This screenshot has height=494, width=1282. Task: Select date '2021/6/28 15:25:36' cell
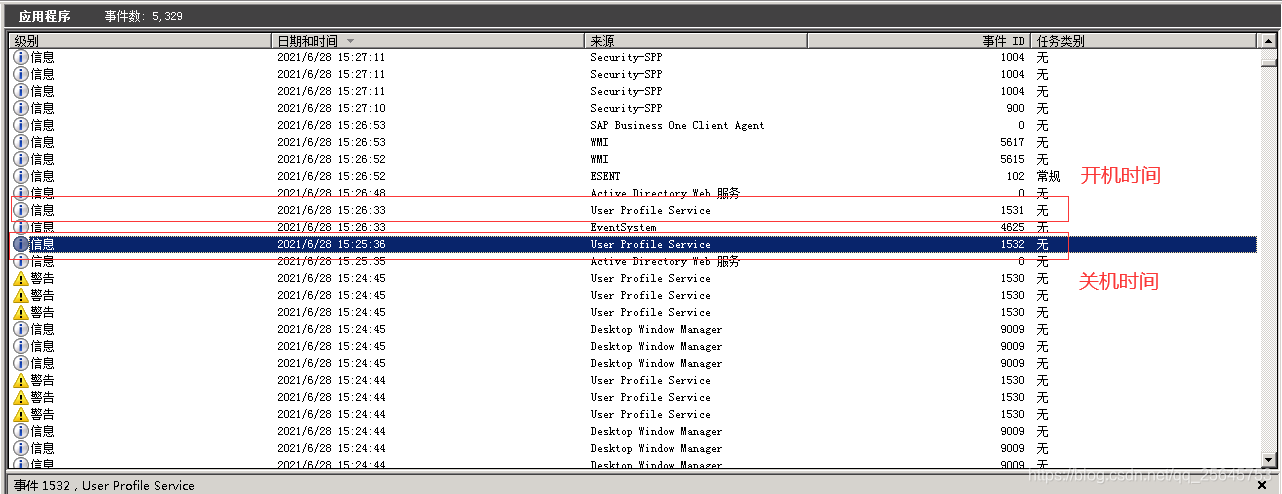pos(331,244)
